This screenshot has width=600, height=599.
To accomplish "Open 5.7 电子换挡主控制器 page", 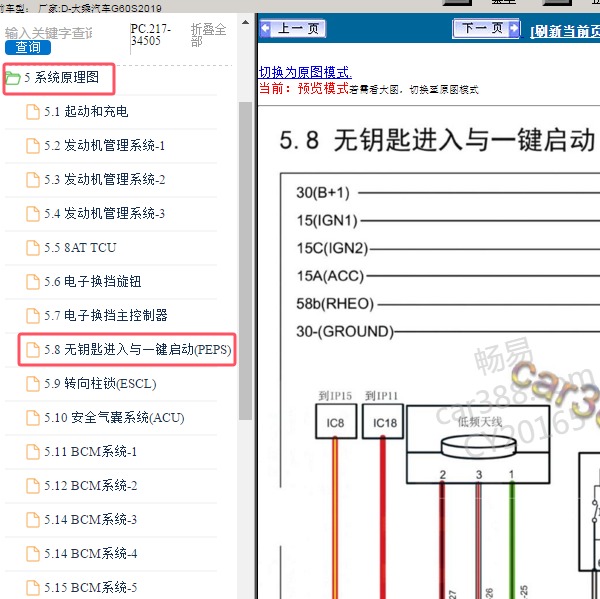I will [105, 316].
